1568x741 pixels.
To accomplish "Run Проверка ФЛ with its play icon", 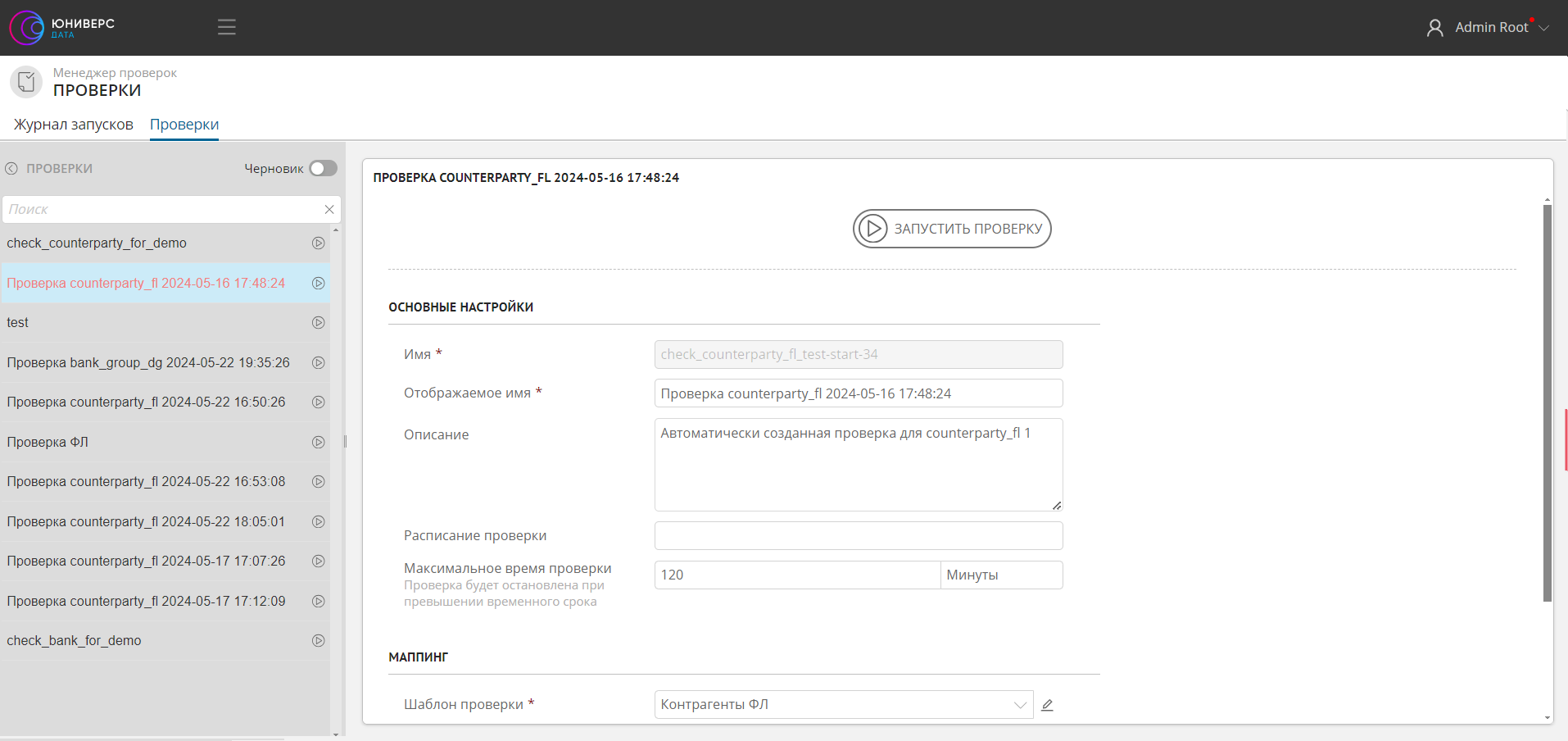I will 319,443.
